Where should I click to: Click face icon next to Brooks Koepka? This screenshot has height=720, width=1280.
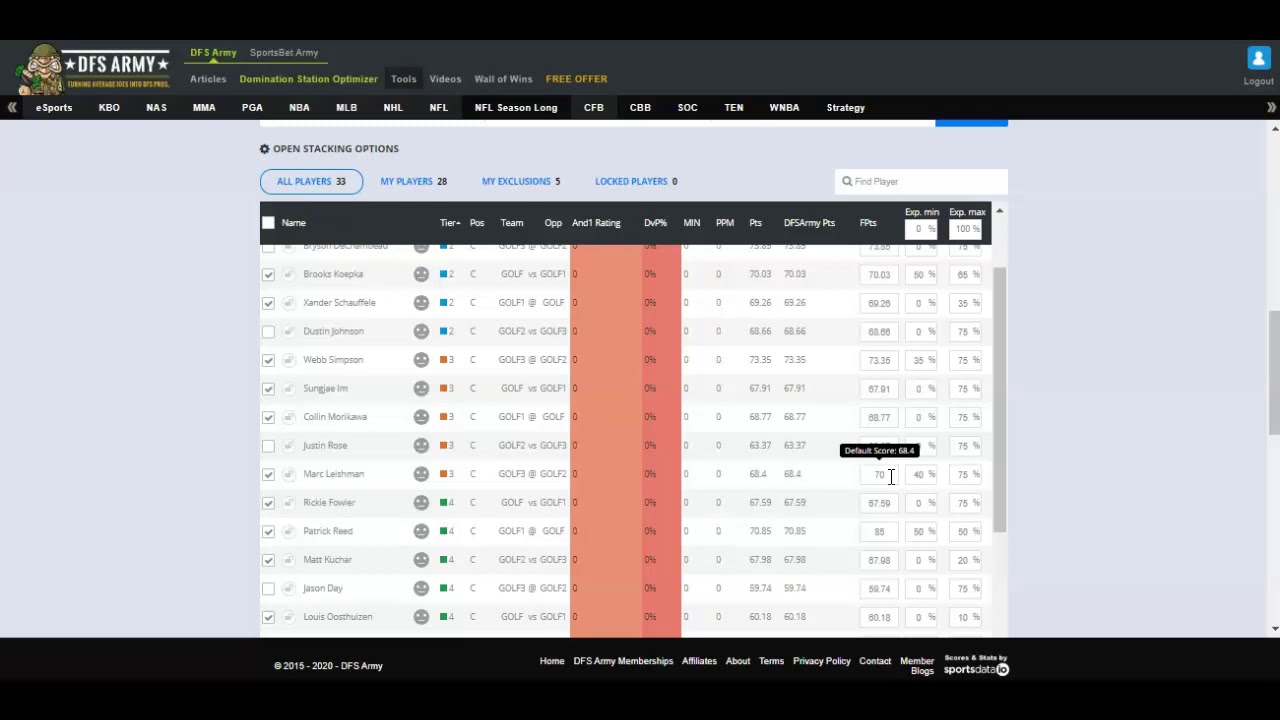421,274
